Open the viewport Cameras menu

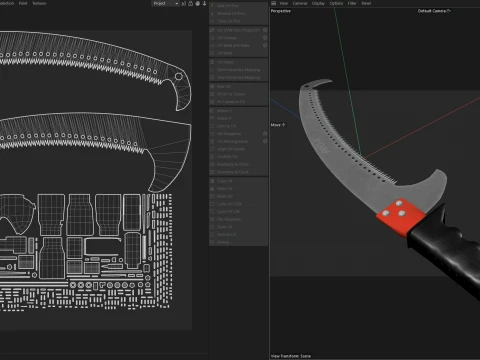[300, 3]
